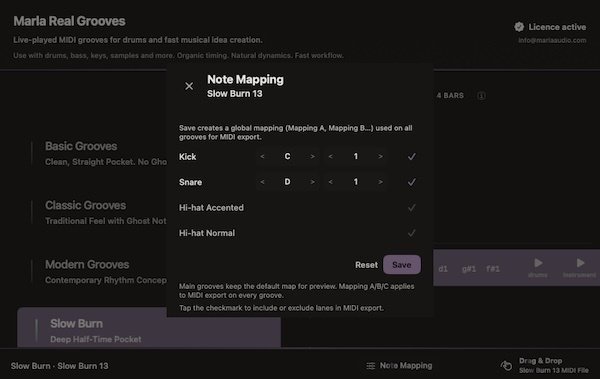This screenshot has width=600, height=379.
Task: Decrease Kick octave number
Action: tap(331, 157)
